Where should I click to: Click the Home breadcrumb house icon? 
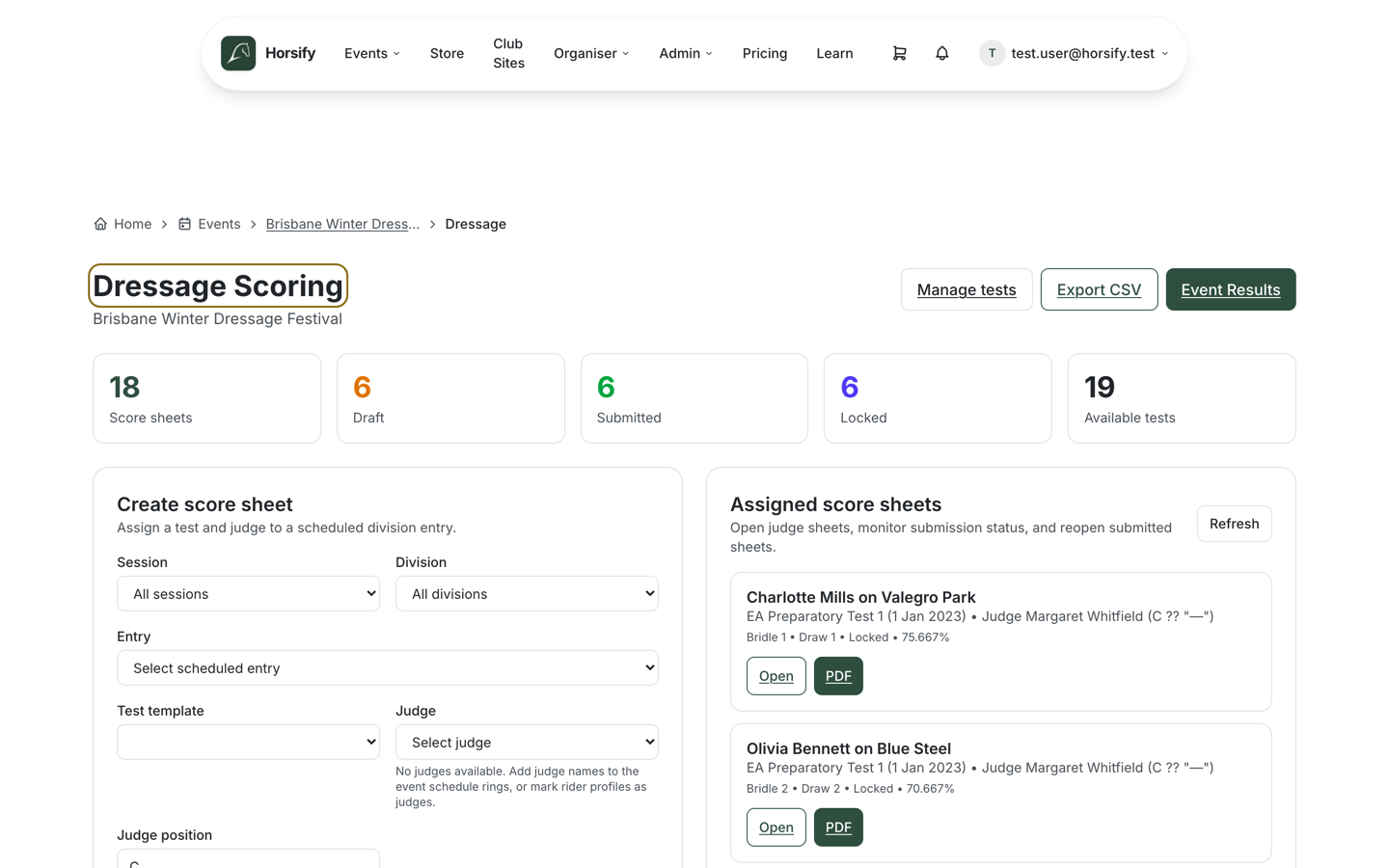[x=100, y=224]
